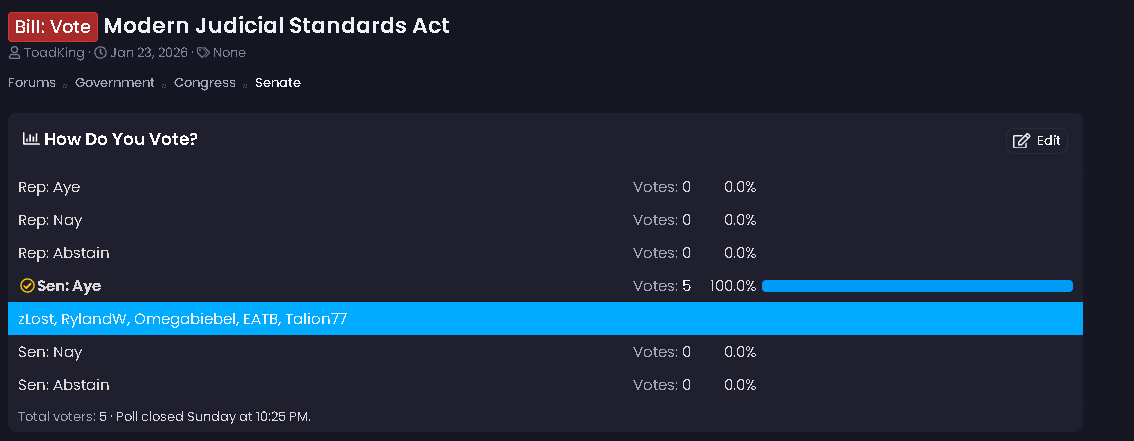Click the Sen: Aye blue progress bar
The image size is (1134, 441).
[x=917, y=286]
